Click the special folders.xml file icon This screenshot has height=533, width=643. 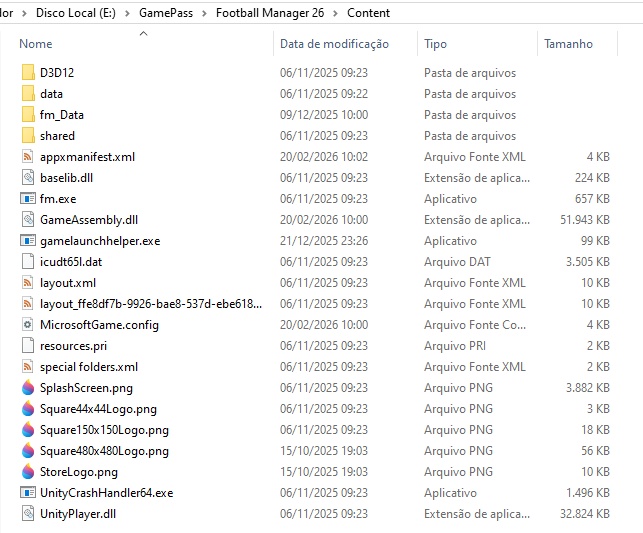click(28, 367)
